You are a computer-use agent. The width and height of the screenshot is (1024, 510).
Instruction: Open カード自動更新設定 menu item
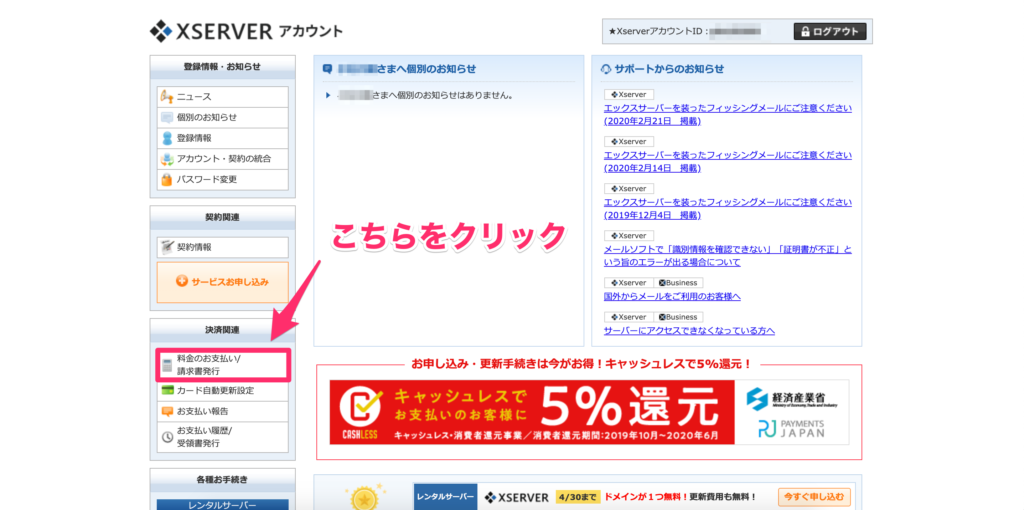(222, 390)
